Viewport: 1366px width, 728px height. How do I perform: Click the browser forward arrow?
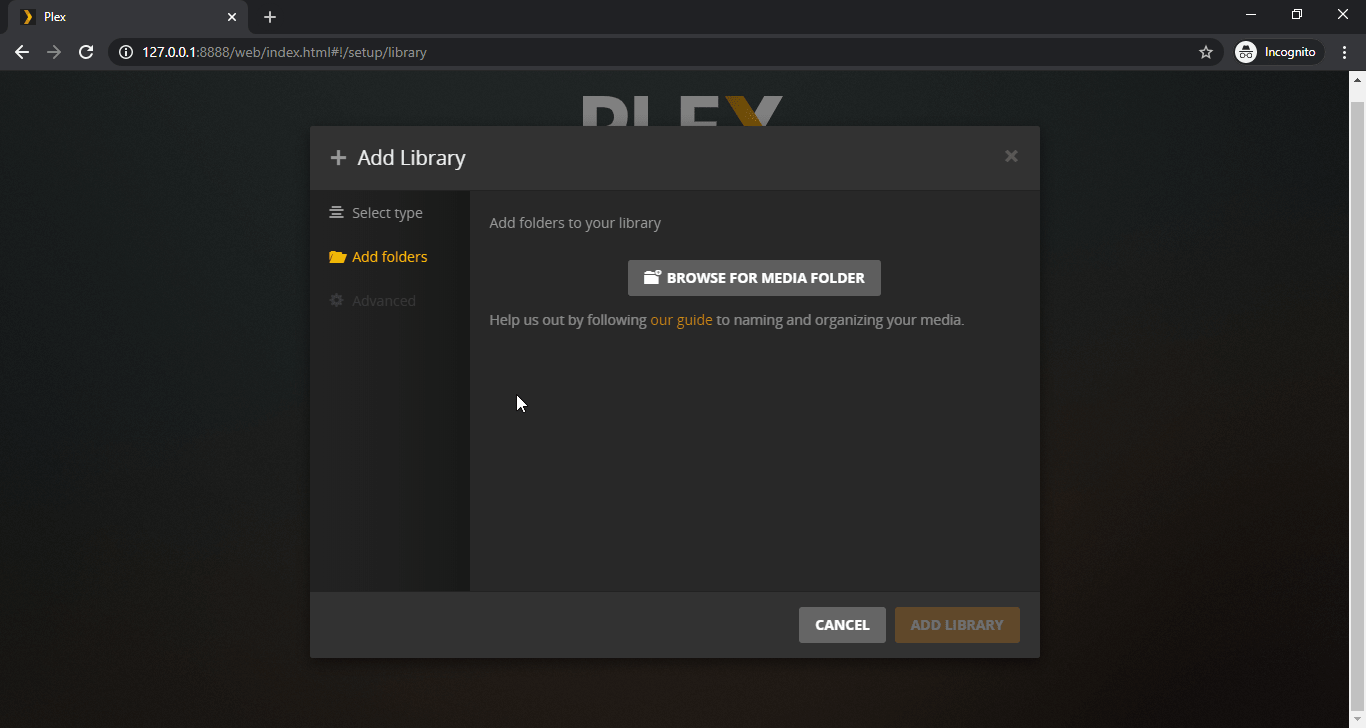[x=54, y=52]
